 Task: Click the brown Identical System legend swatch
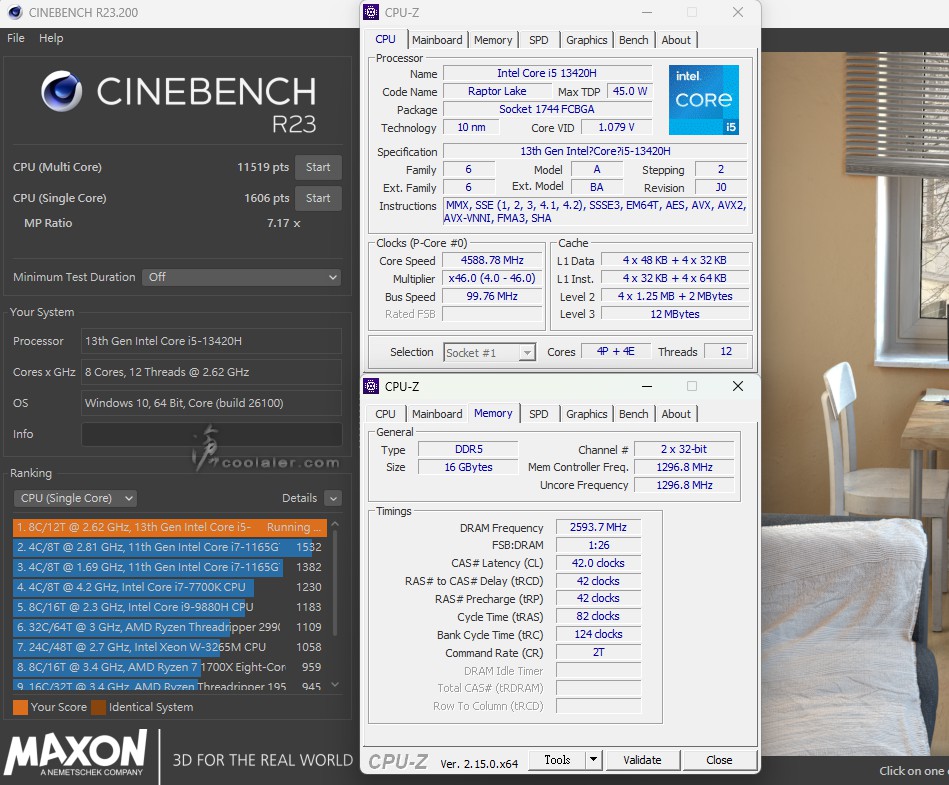(x=99, y=708)
